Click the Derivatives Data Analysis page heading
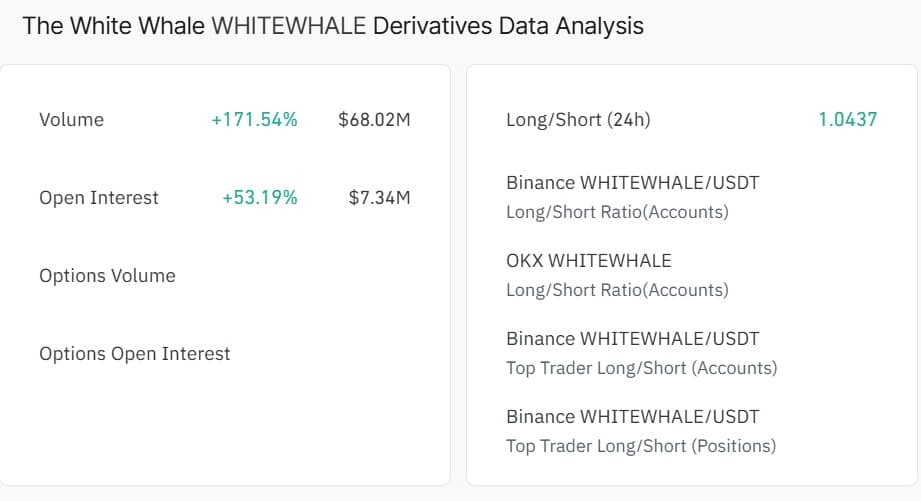The height and width of the screenshot is (501, 921). [x=507, y=26]
